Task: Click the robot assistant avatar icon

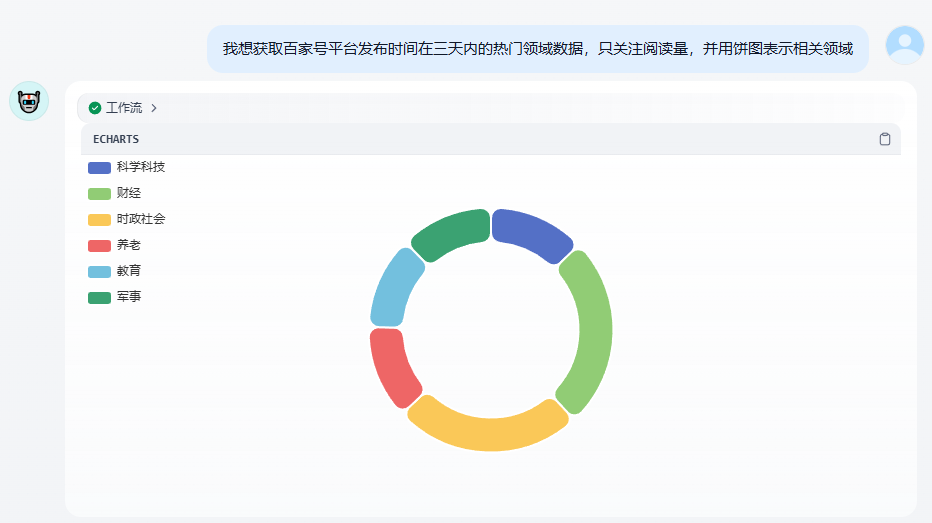Action: [29, 101]
